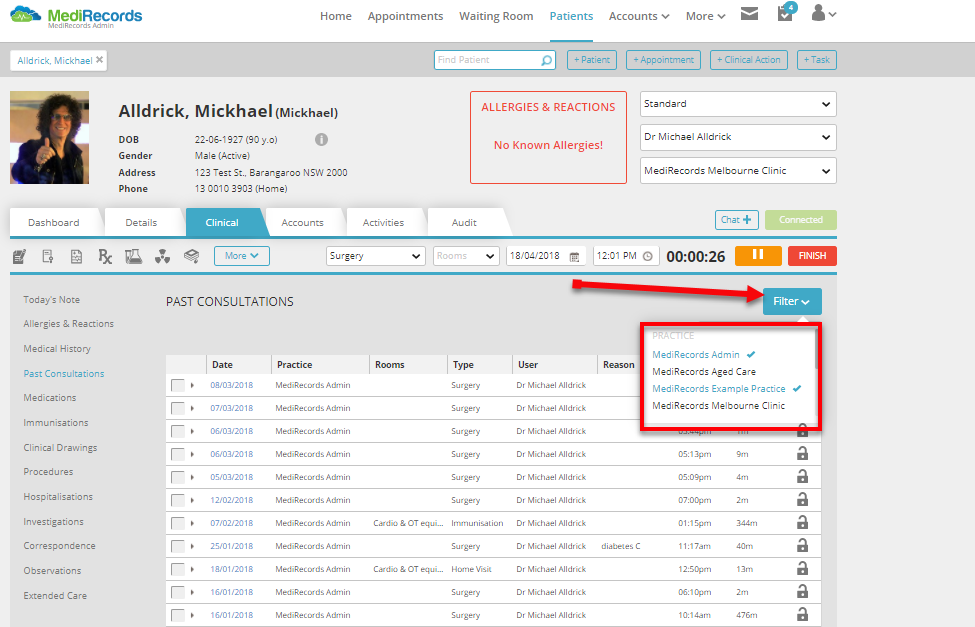Open Waiting Room in top navigation
This screenshot has width=975, height=627.
pyautogui.click(x=496, y=16)
